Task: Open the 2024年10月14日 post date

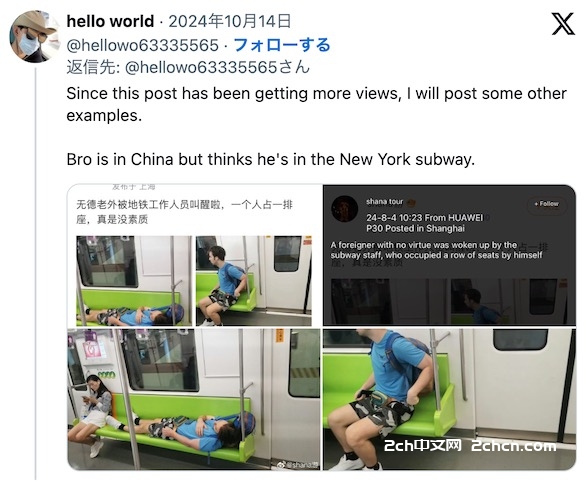Action: [x=229, y=21]
